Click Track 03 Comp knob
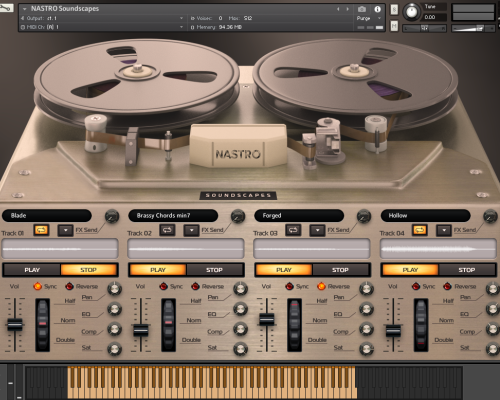The width and height of the screenshot is (500, 400). (x=366, y=329)
